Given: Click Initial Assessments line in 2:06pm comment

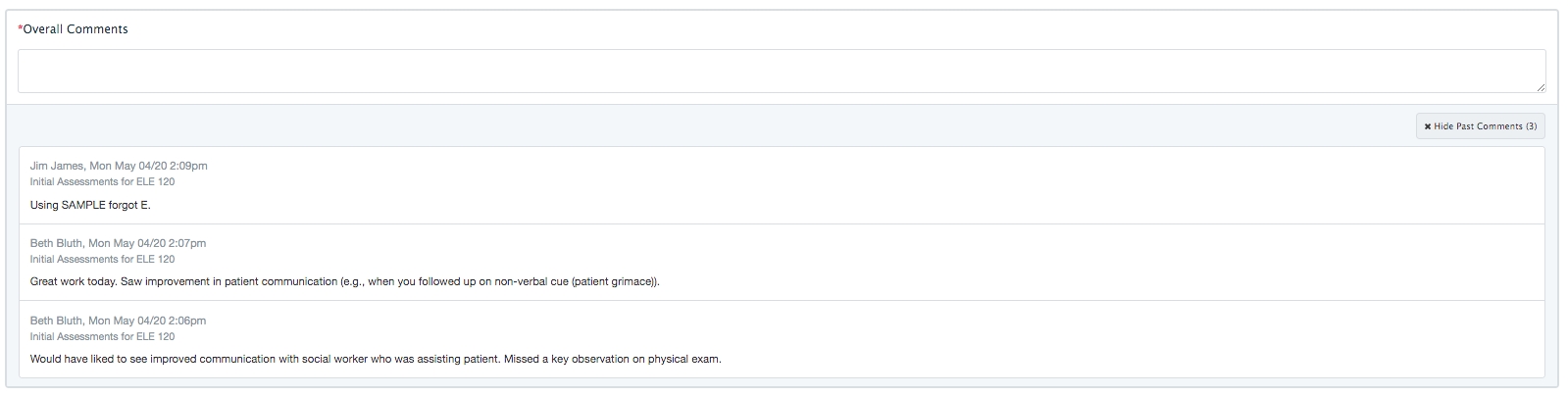Looking at the screenshot, I should click(x=102, y=336).
